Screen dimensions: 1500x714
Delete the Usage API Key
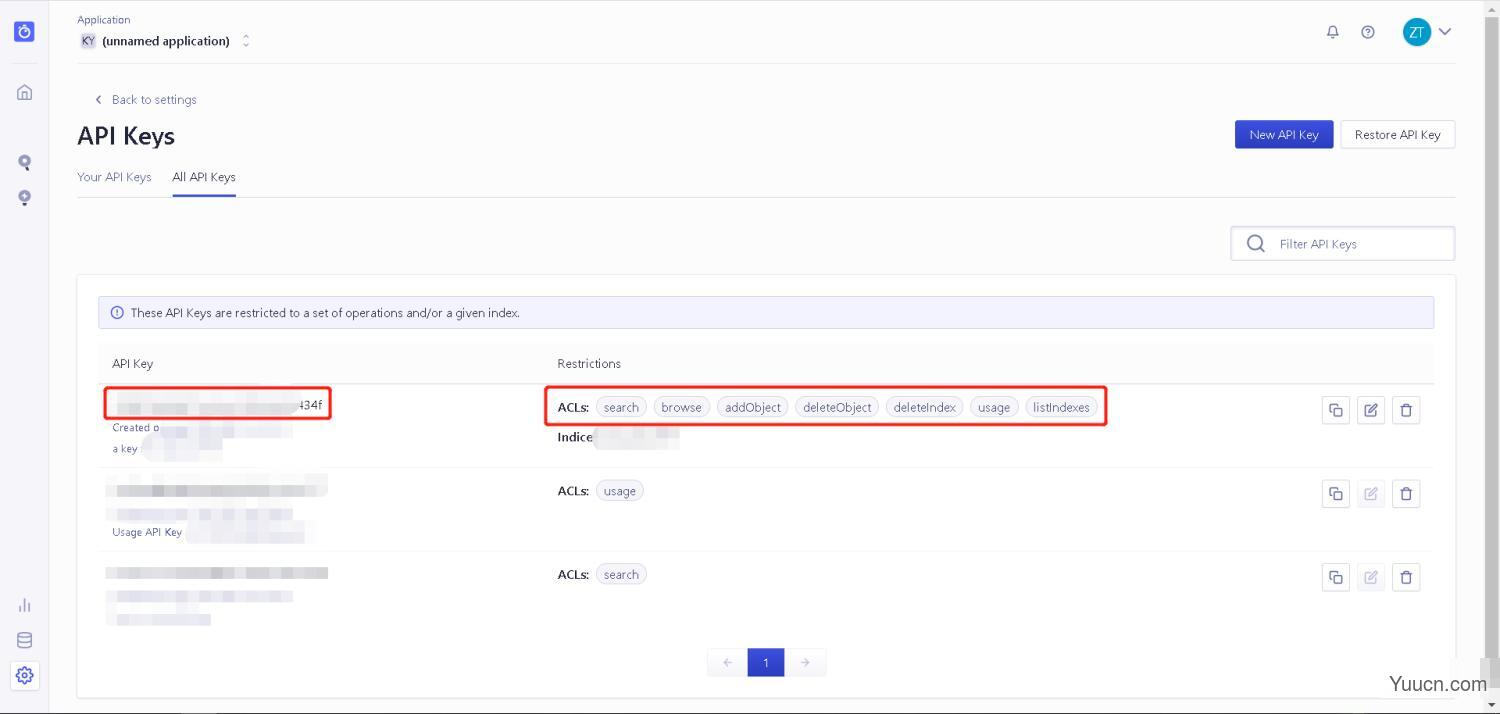click(1406, 493)
